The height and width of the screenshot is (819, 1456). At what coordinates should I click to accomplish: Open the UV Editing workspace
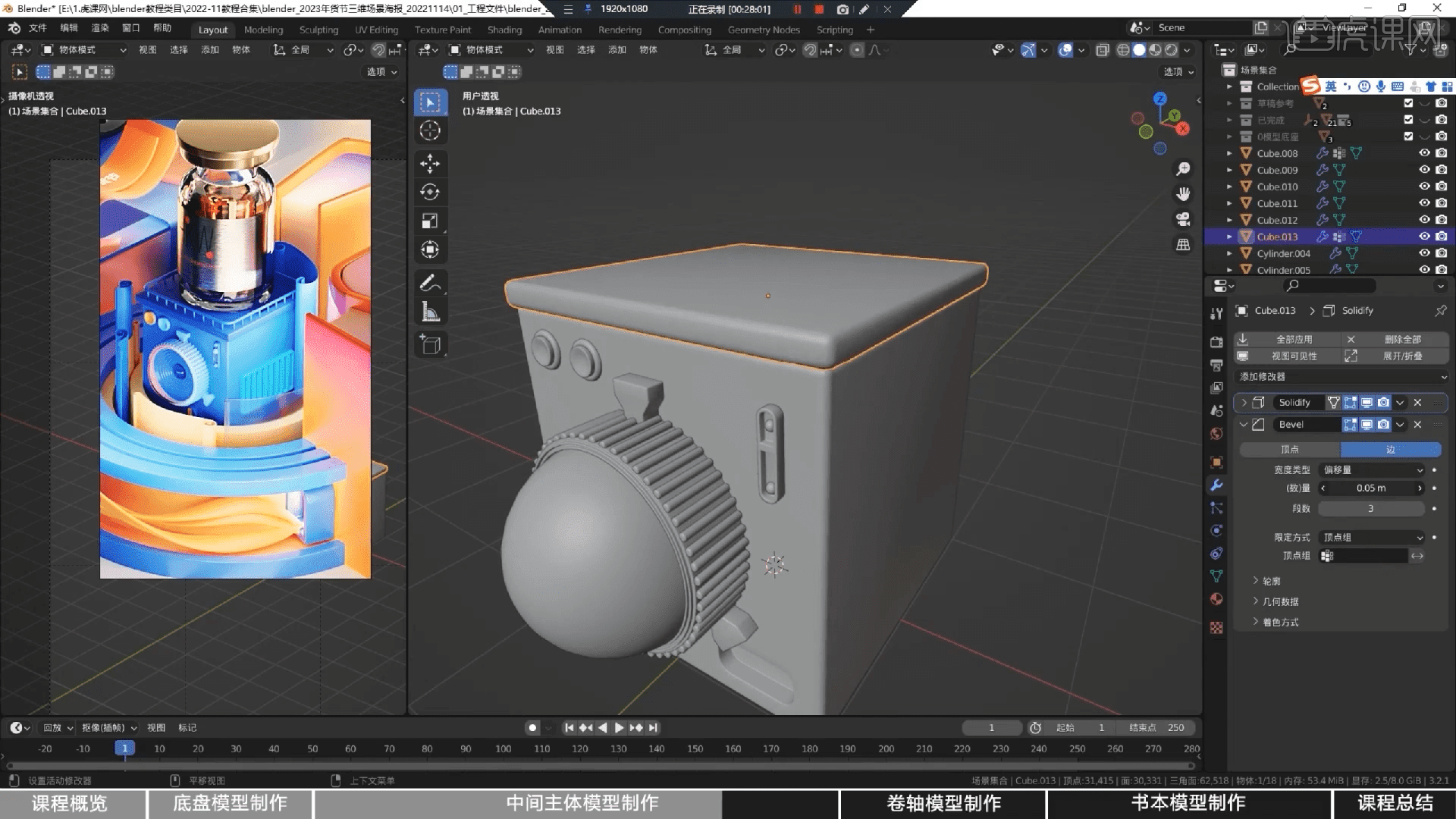[x=376, y=30]
